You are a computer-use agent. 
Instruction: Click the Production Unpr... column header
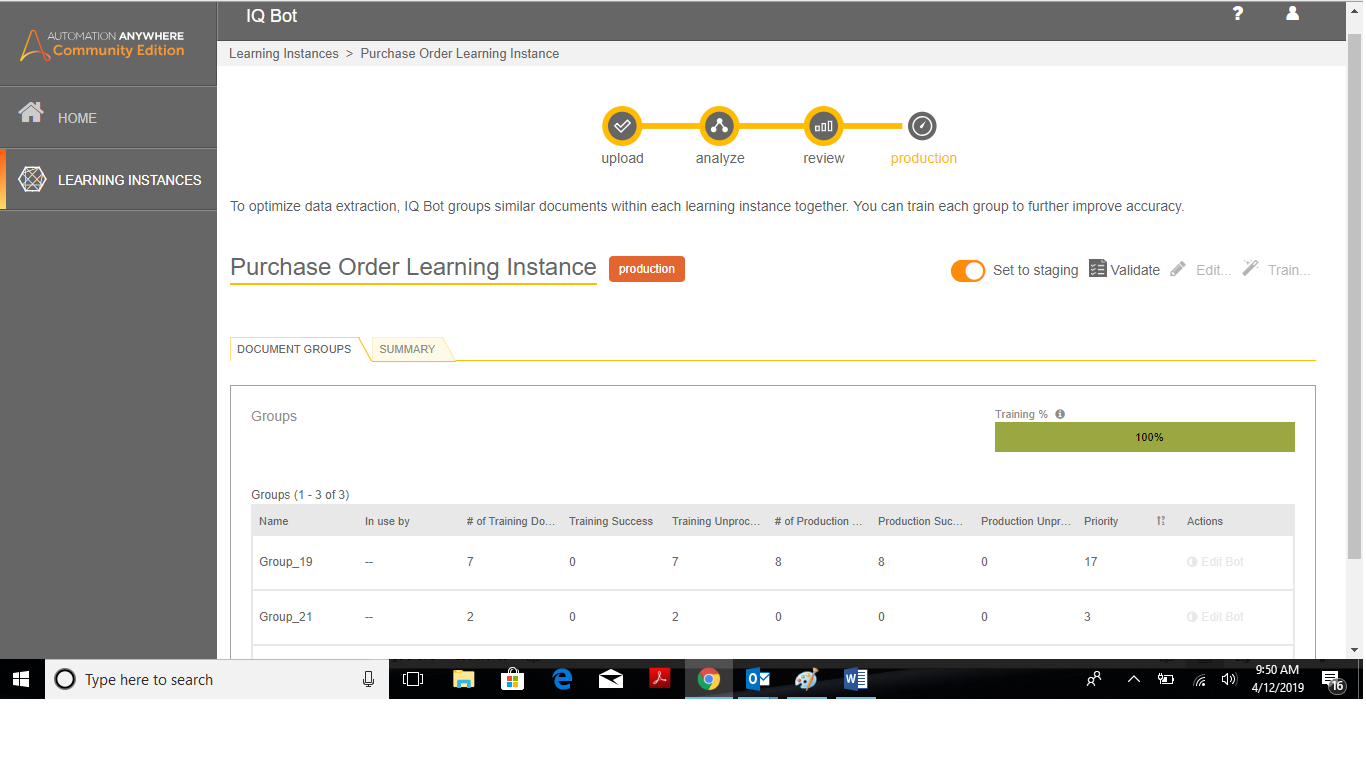point(1024,521)
